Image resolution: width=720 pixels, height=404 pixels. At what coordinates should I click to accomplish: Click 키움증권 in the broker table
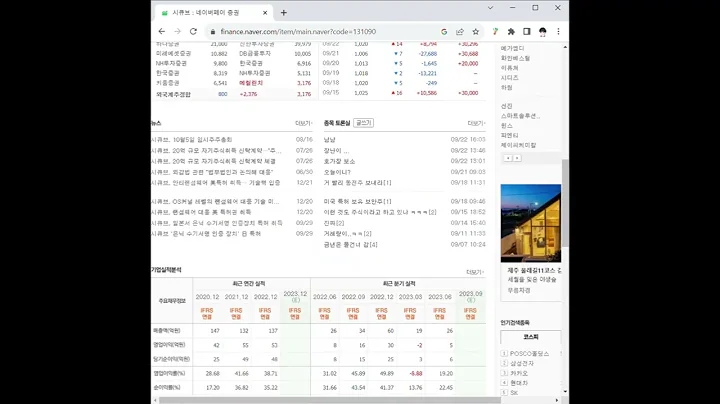point(168,83)
